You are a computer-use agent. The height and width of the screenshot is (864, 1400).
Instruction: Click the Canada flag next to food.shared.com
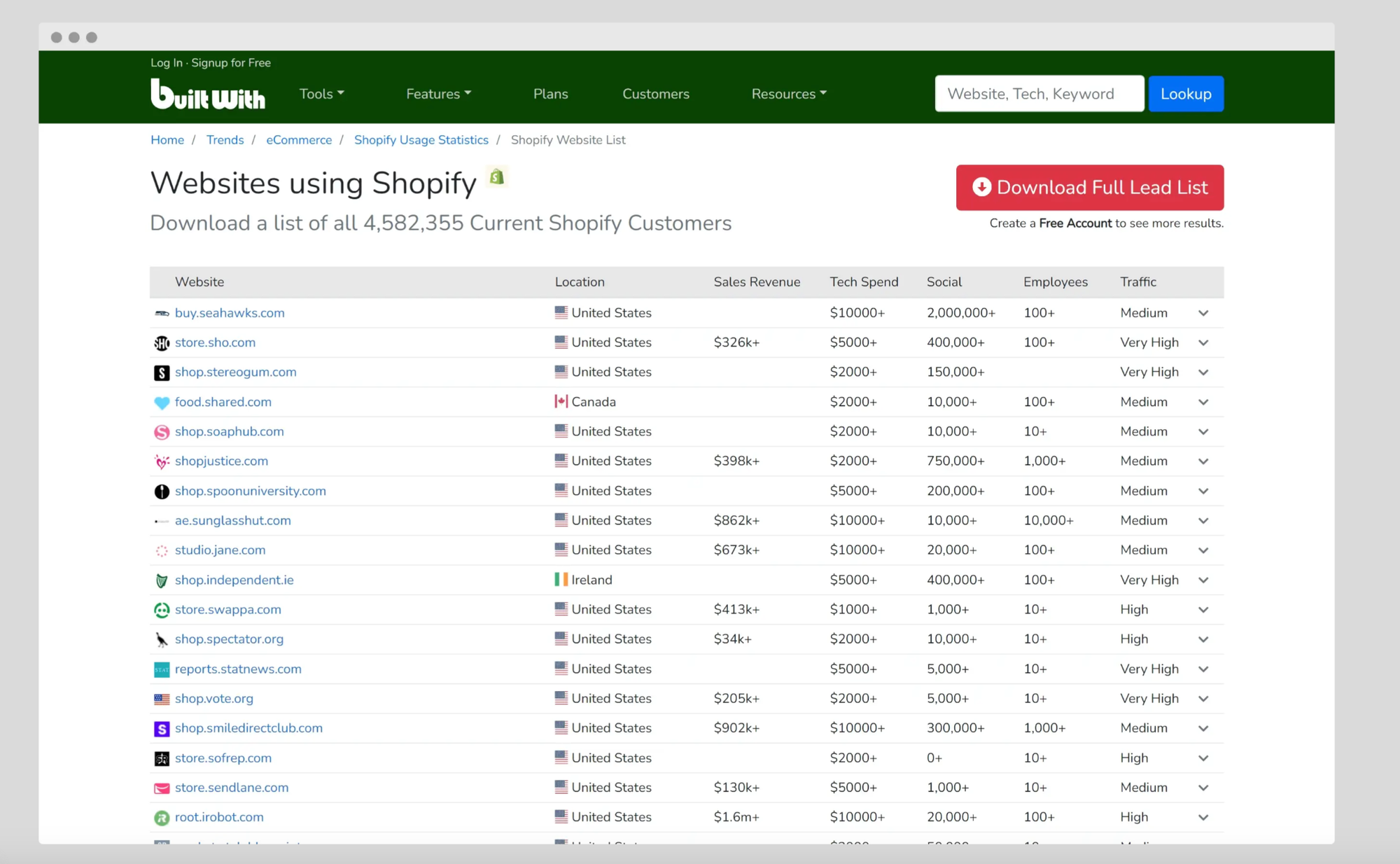coord(561,401)
